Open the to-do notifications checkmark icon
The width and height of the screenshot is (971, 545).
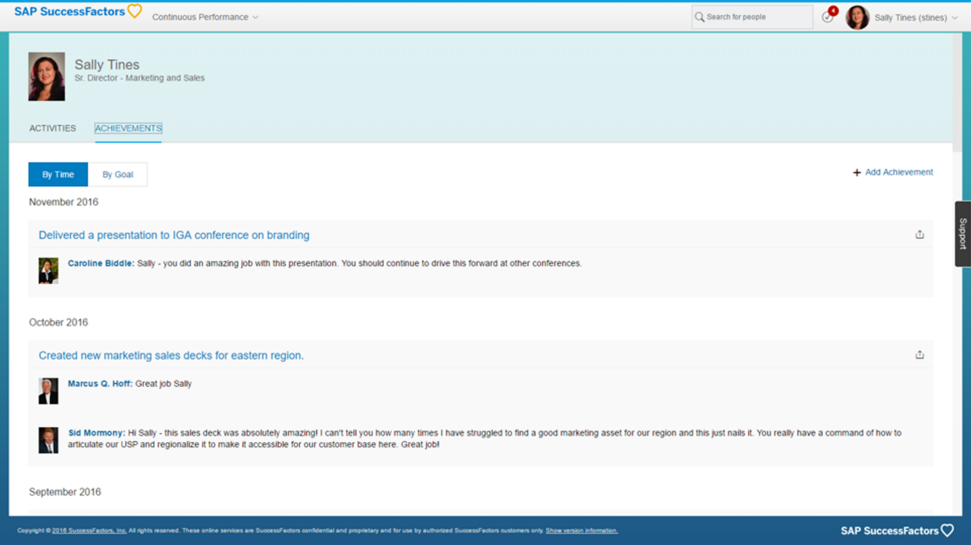point(827,18)
